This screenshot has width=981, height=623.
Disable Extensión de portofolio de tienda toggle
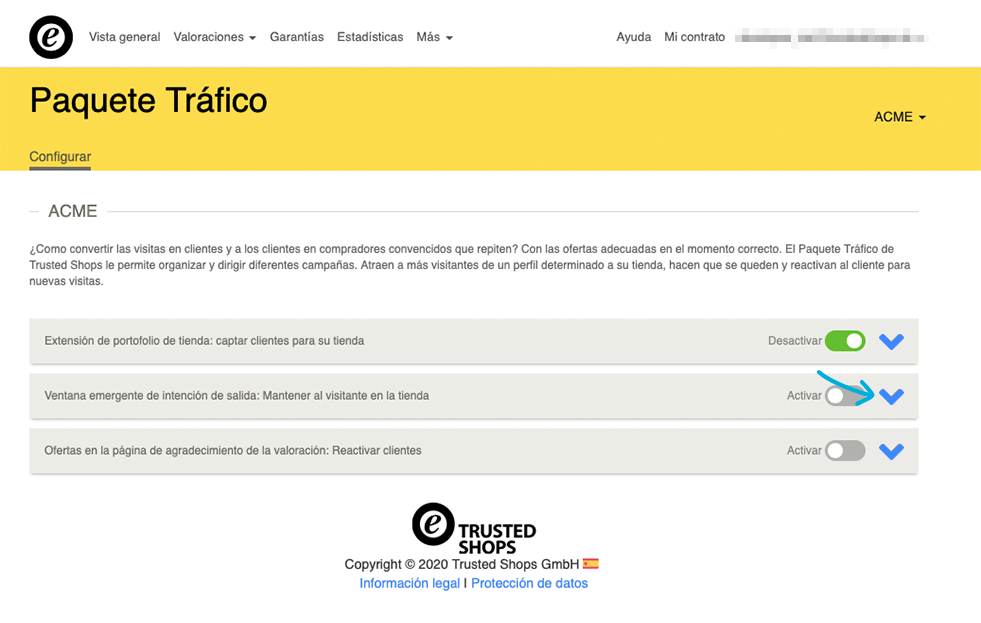(845, 341)
